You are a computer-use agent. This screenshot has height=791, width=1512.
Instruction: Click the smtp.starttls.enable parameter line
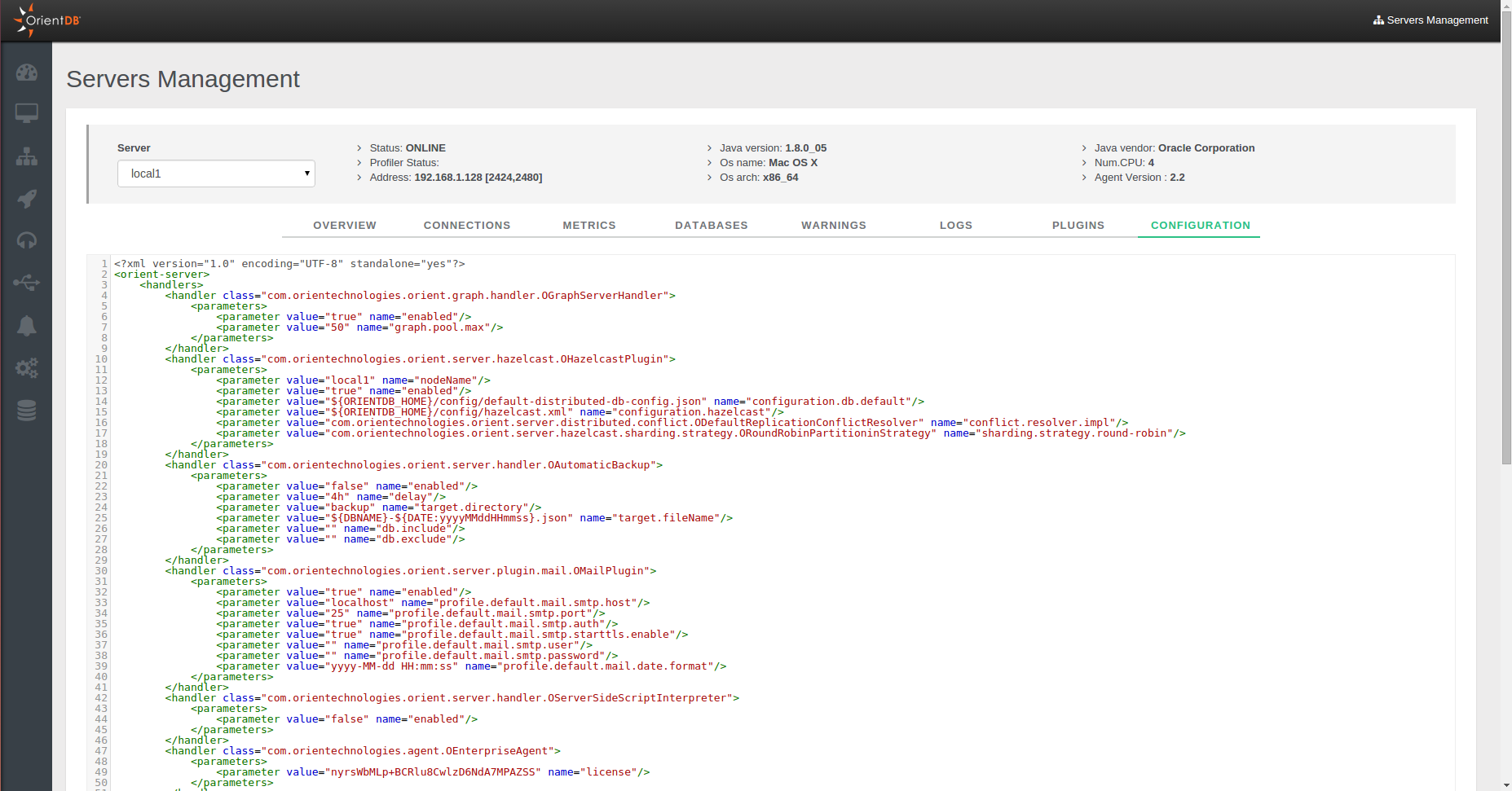[x=452, y=635]
